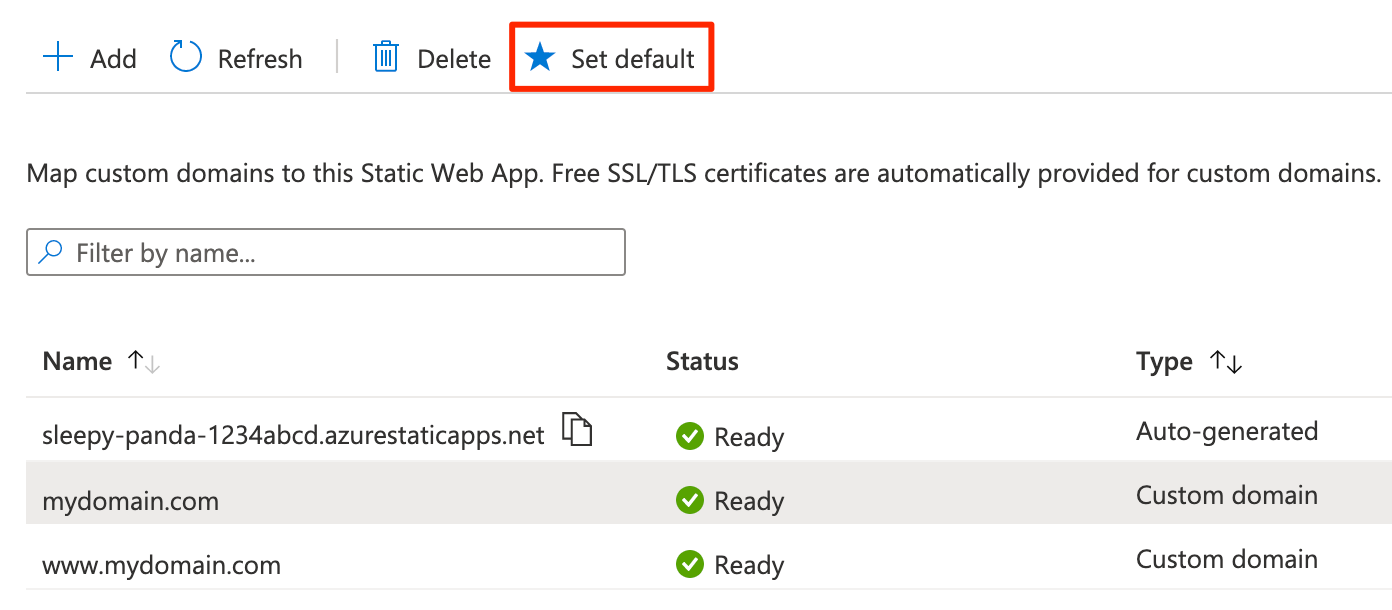
Task: Click the Refresh circular arrow icon
Action: tap(185, 58)
